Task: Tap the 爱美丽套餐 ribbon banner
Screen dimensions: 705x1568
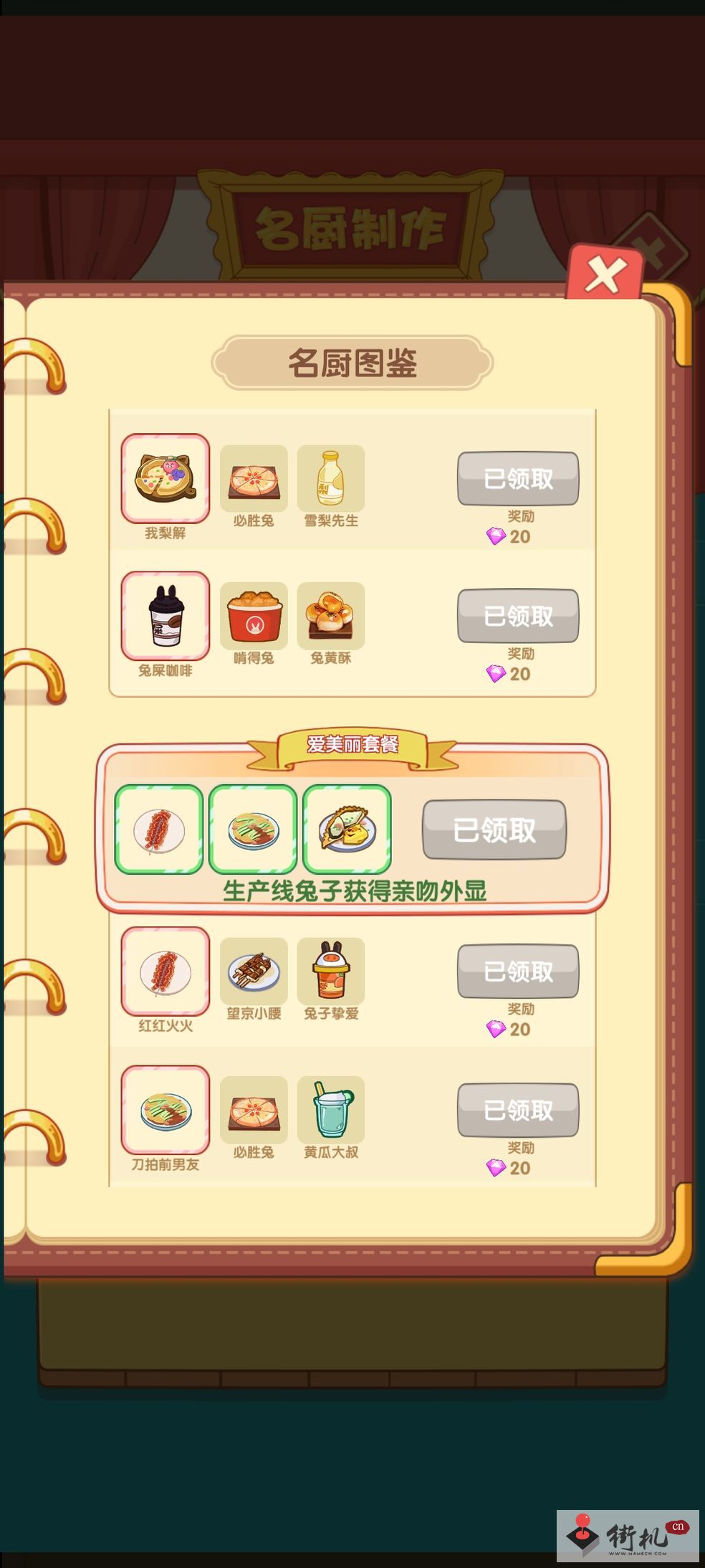Action: [x=352, y=748]
